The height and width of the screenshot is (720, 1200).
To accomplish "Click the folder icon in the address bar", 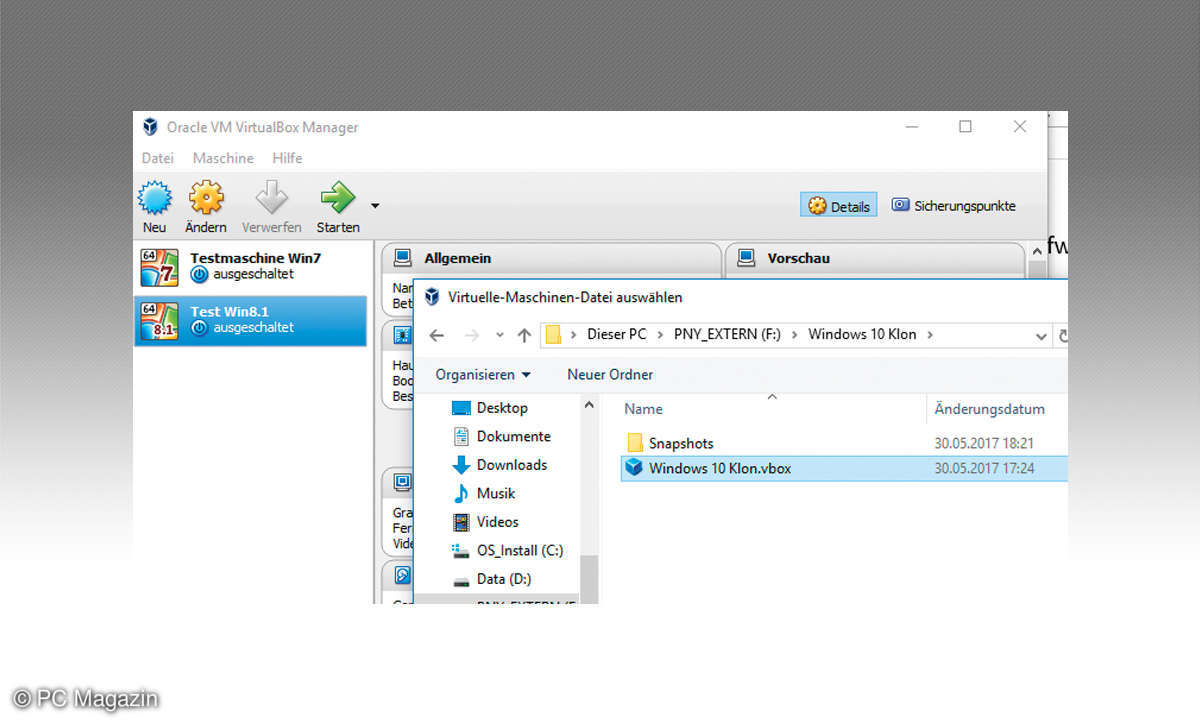I will [553, 335].
